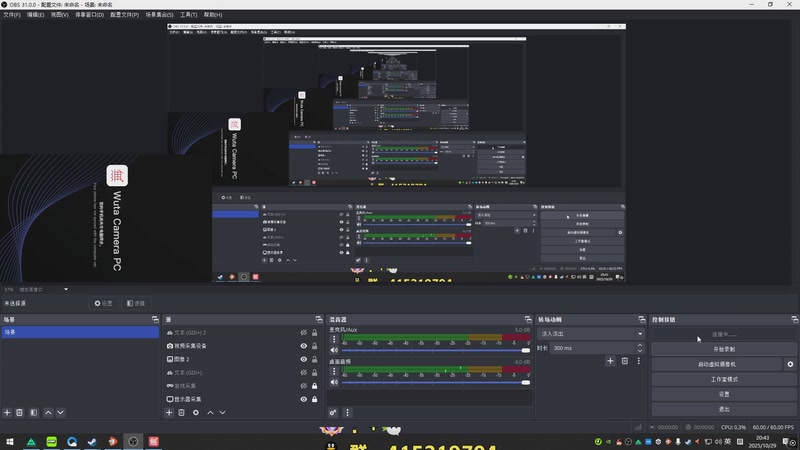
Task: Toggle lock on 视频采集设备 source
Action: pos(314,346)
